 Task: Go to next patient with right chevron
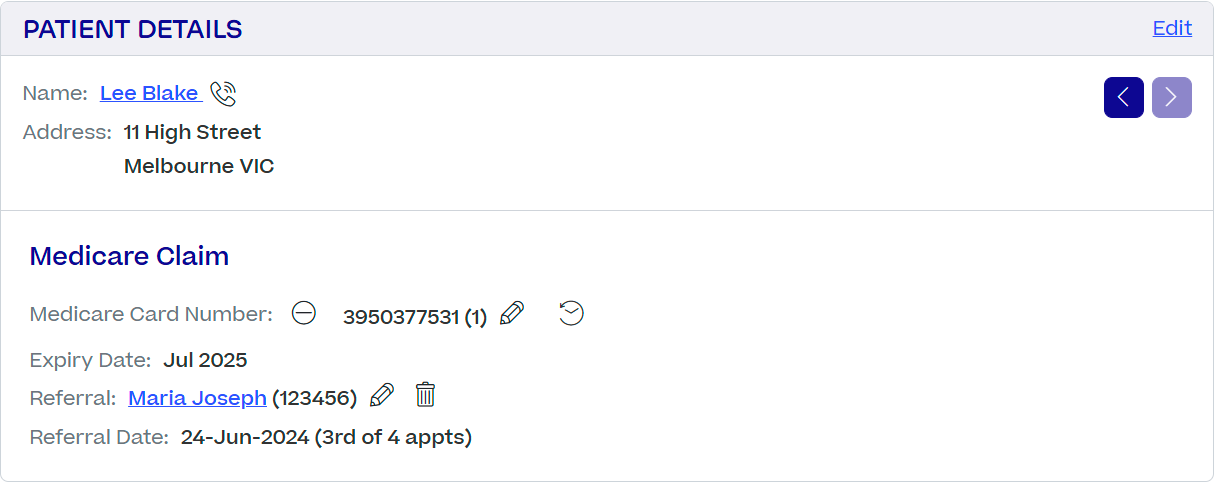click(x=1172, y=98)
